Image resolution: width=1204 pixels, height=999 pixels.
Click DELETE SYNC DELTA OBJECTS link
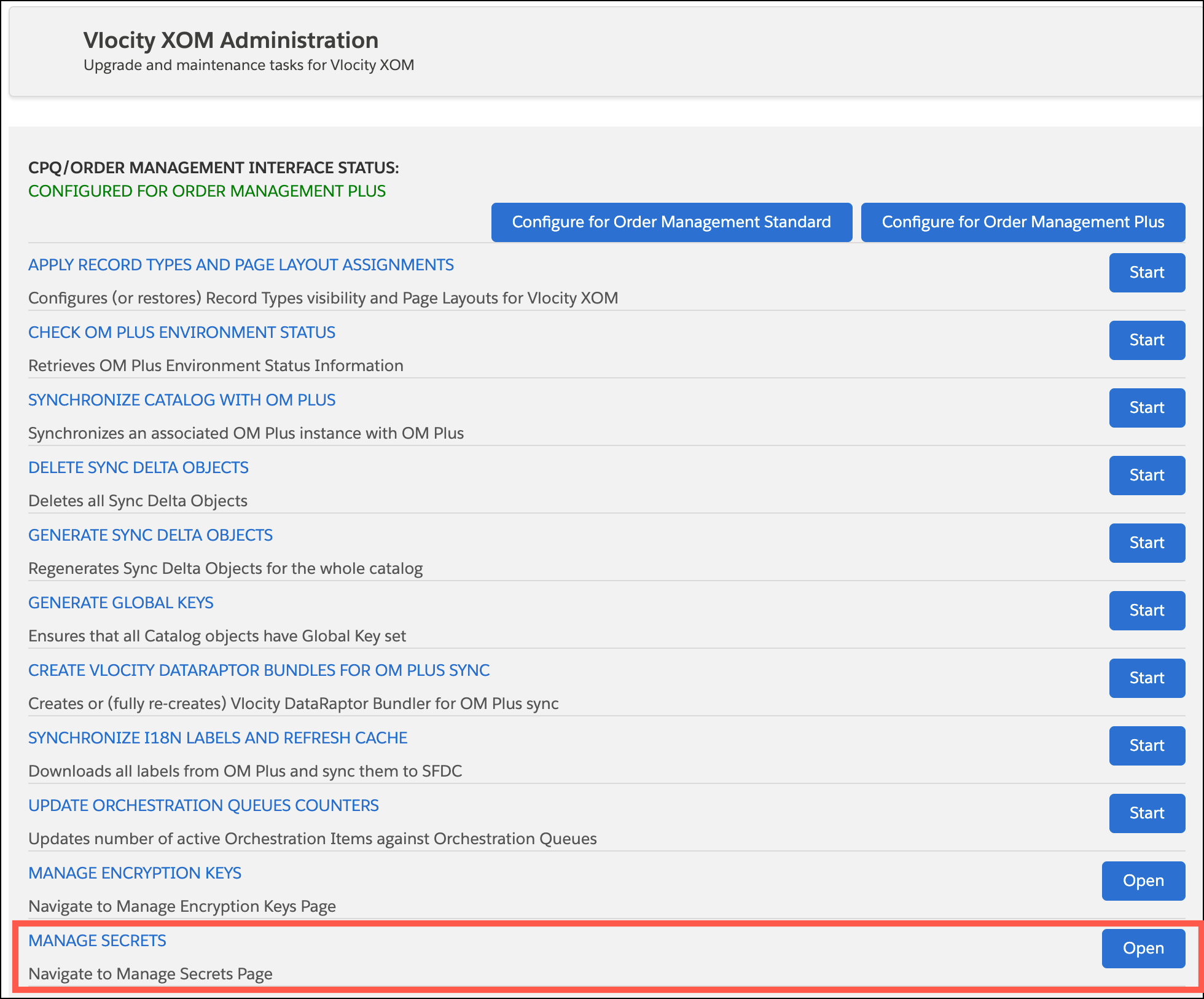coord(138,468)
